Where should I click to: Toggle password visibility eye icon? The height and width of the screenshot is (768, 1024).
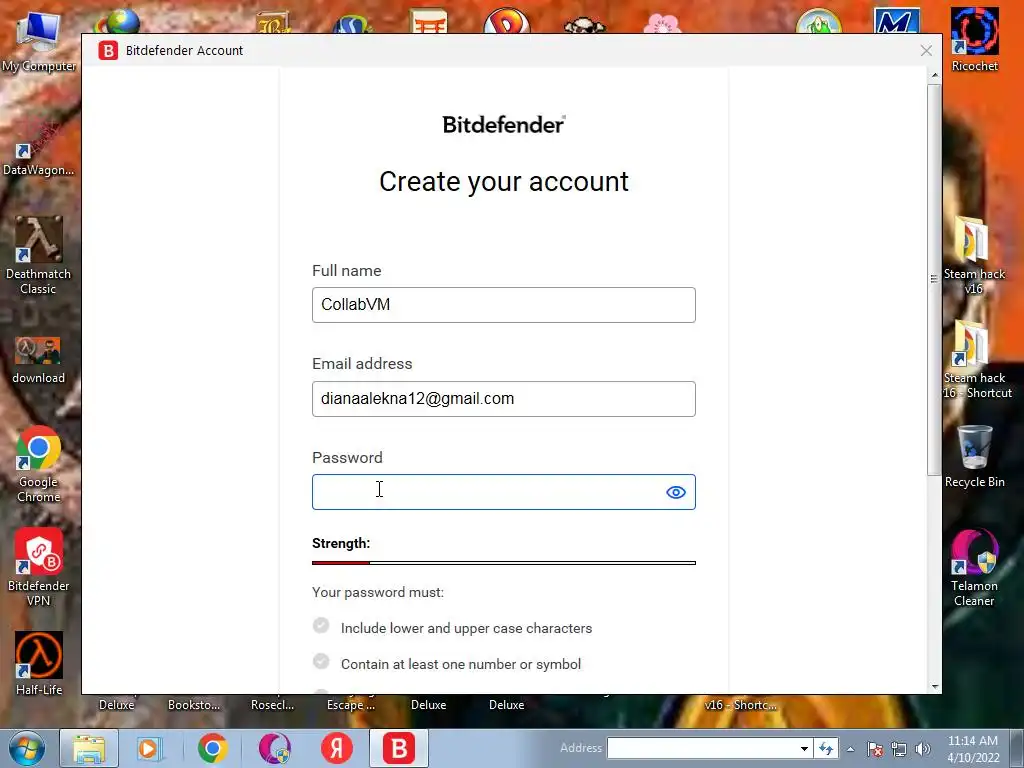676,492
